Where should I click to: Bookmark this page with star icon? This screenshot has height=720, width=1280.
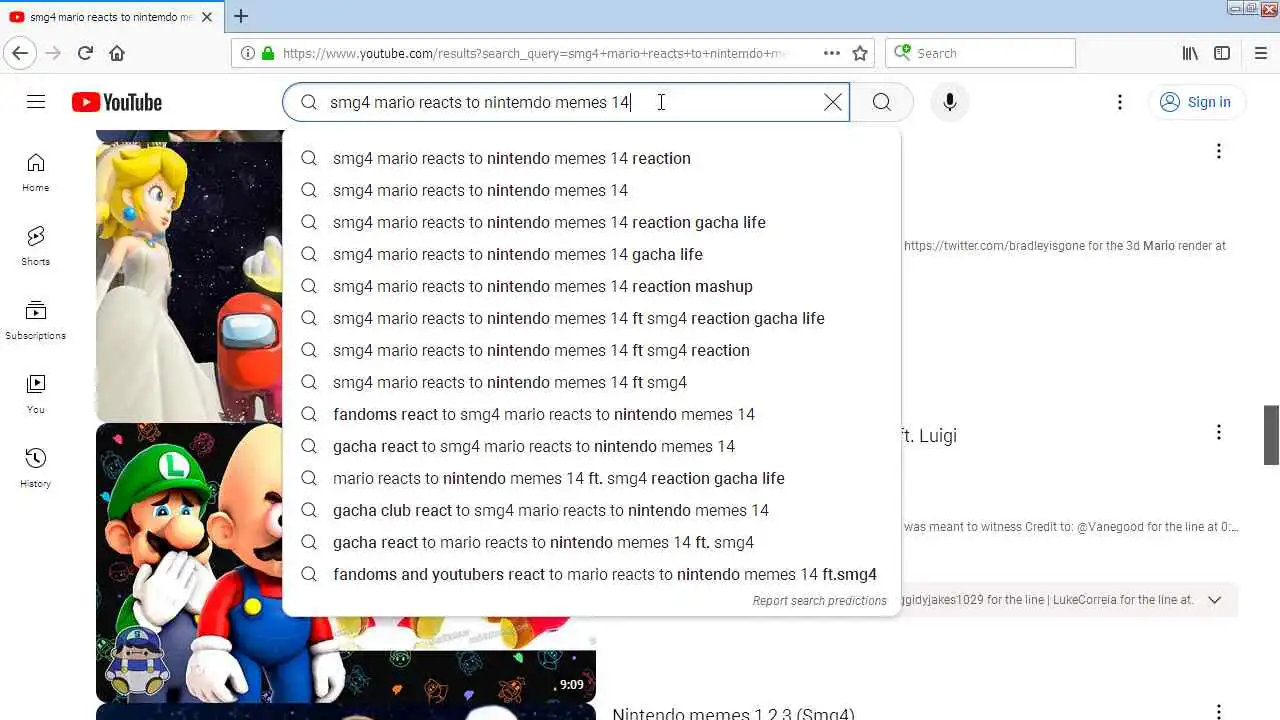(x=860, y=53)
